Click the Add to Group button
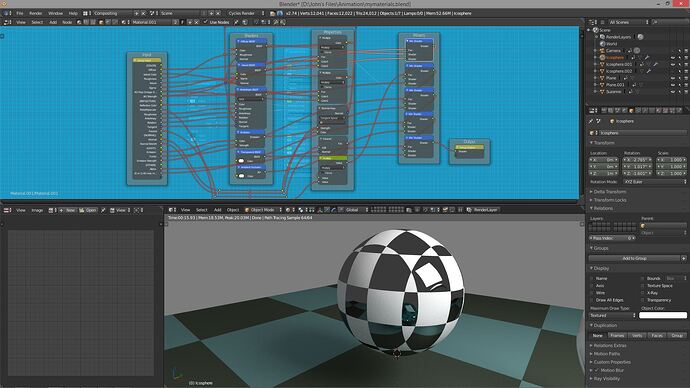This screenshot has width=690, height=388. pos(635,259)
